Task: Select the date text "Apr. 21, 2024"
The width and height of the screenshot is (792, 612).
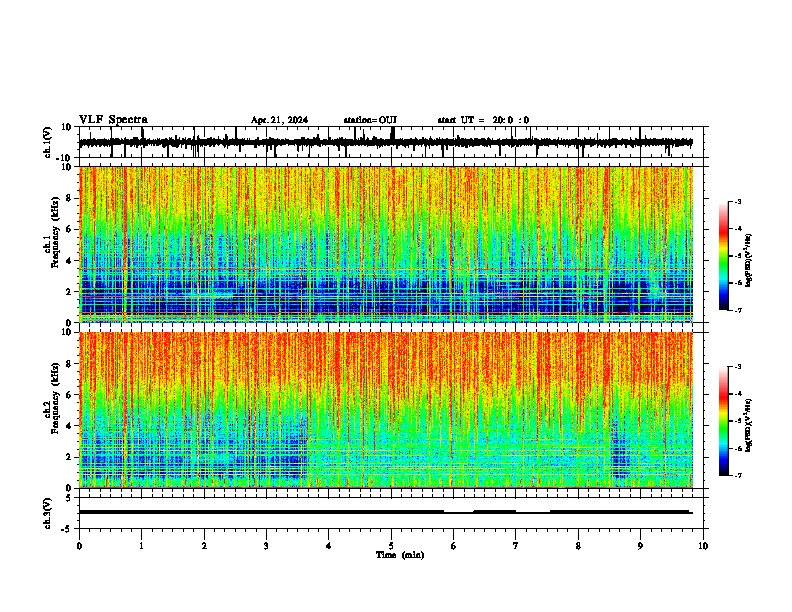Action: [279, 120]
